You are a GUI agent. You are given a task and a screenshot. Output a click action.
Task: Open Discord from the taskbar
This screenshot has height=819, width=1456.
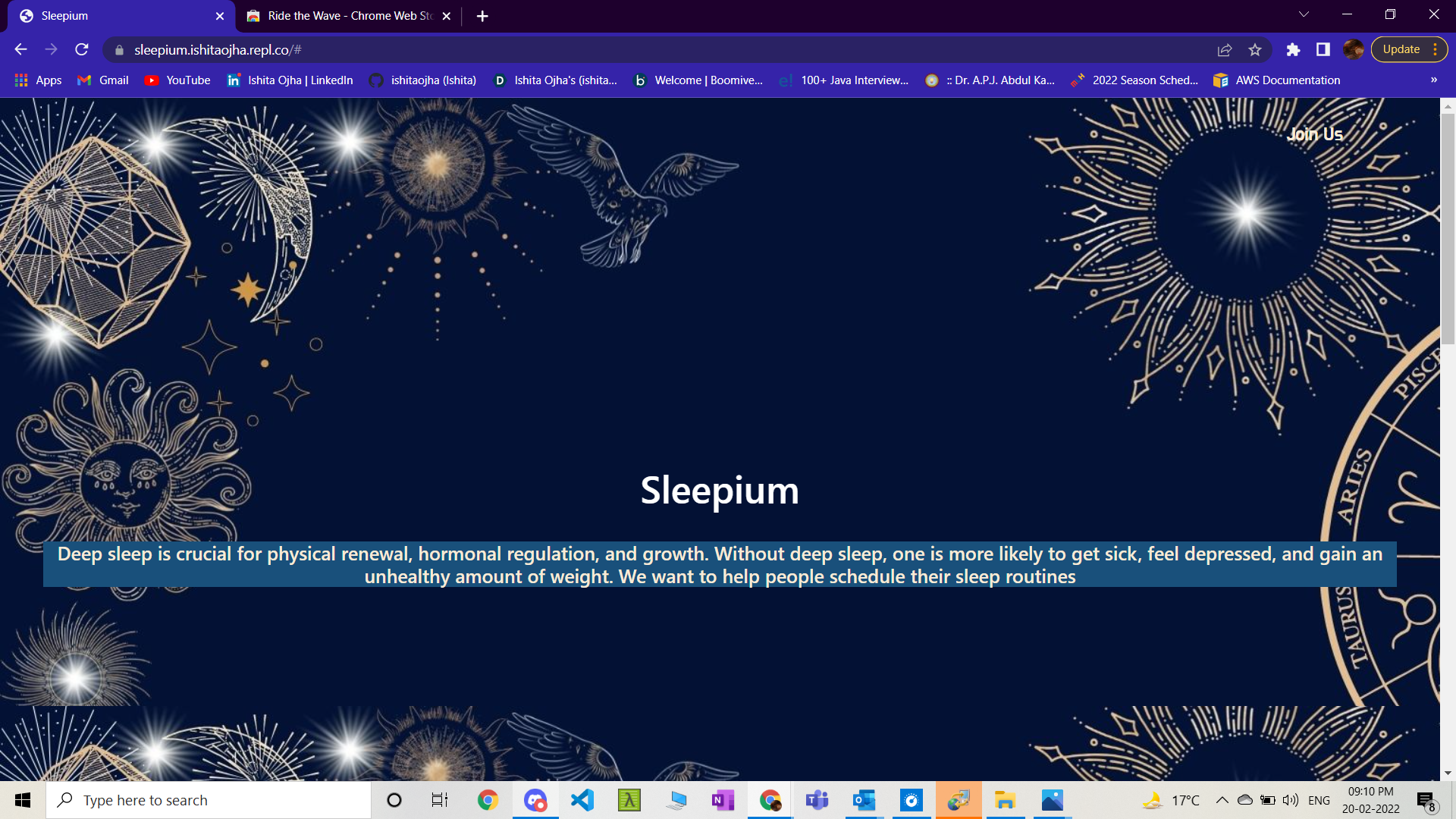point(535,800)
